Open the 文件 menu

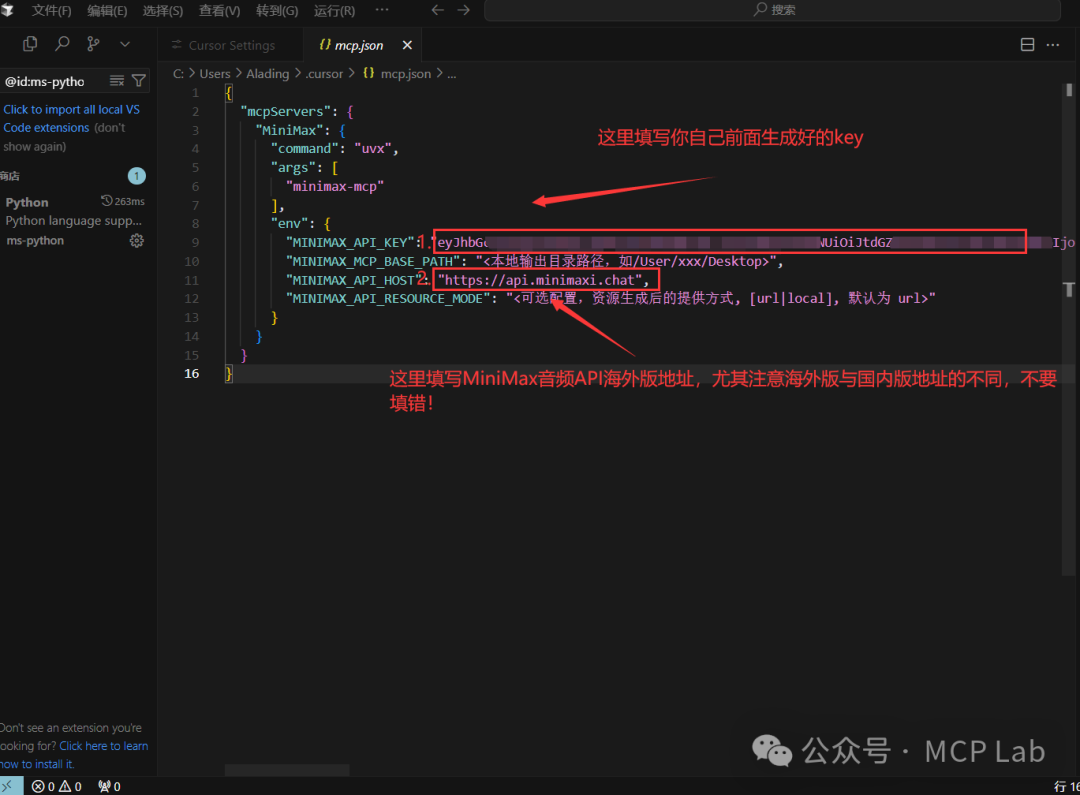[x=51, y=10]
